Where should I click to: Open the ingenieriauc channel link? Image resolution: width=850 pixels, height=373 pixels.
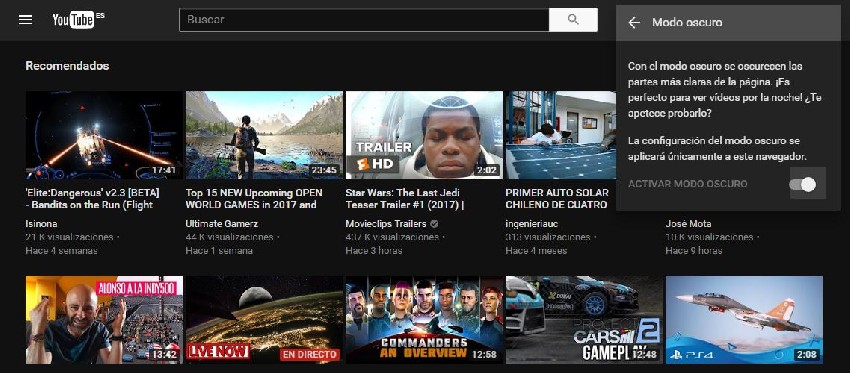(x=532, y=223)
